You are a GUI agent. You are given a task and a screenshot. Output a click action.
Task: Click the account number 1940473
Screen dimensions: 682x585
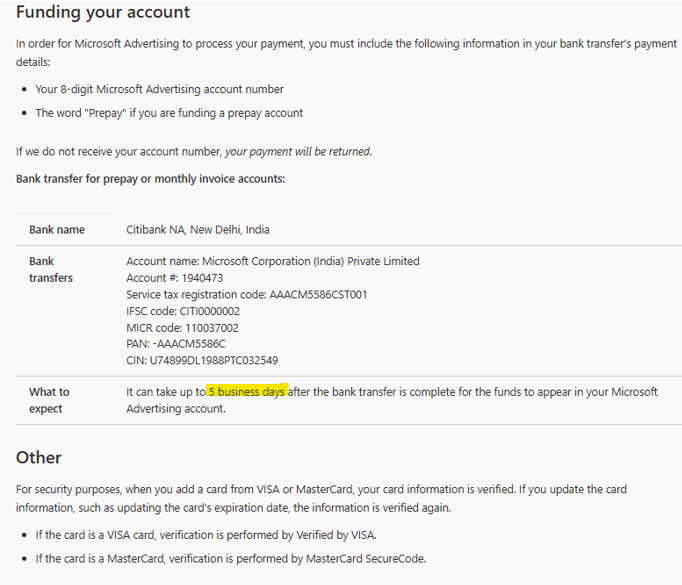point(202,278)
